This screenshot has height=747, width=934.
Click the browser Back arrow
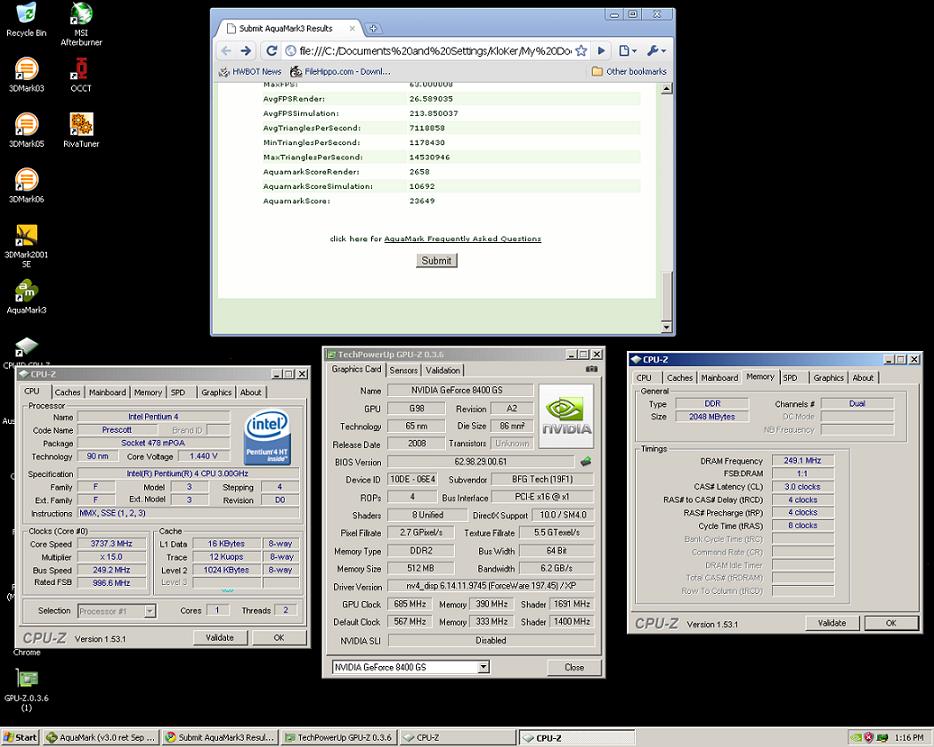[x=226, y=51]
